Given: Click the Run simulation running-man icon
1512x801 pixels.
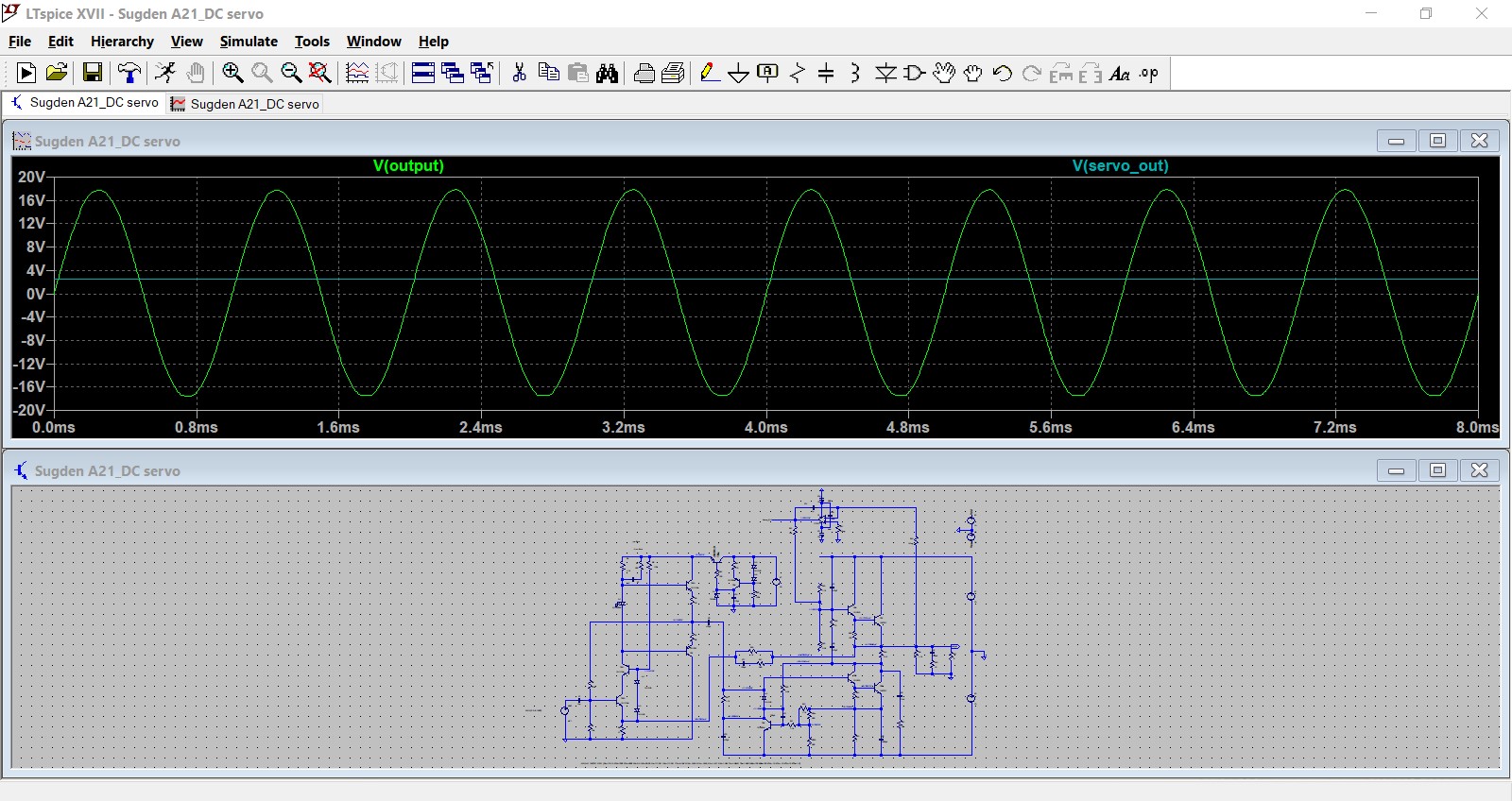Looking at the screenshot, I should tap(165, 73).
